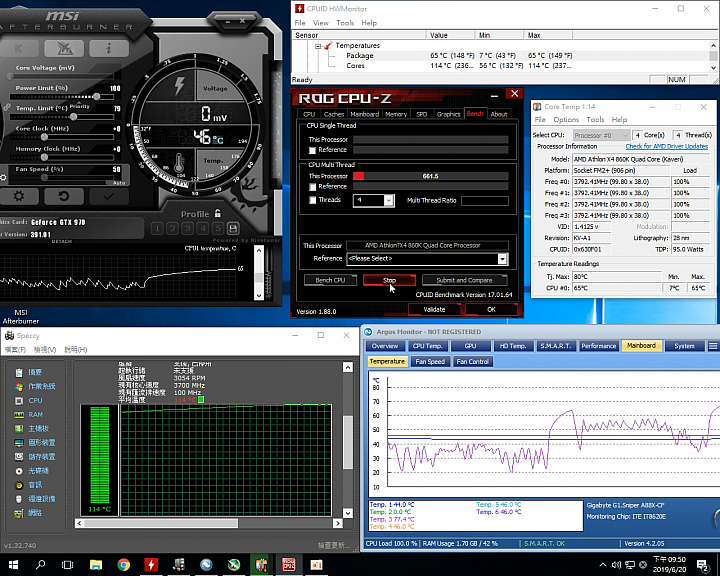Click Afterburner graph scroll up arrow
720x576 pixels.
259,251
